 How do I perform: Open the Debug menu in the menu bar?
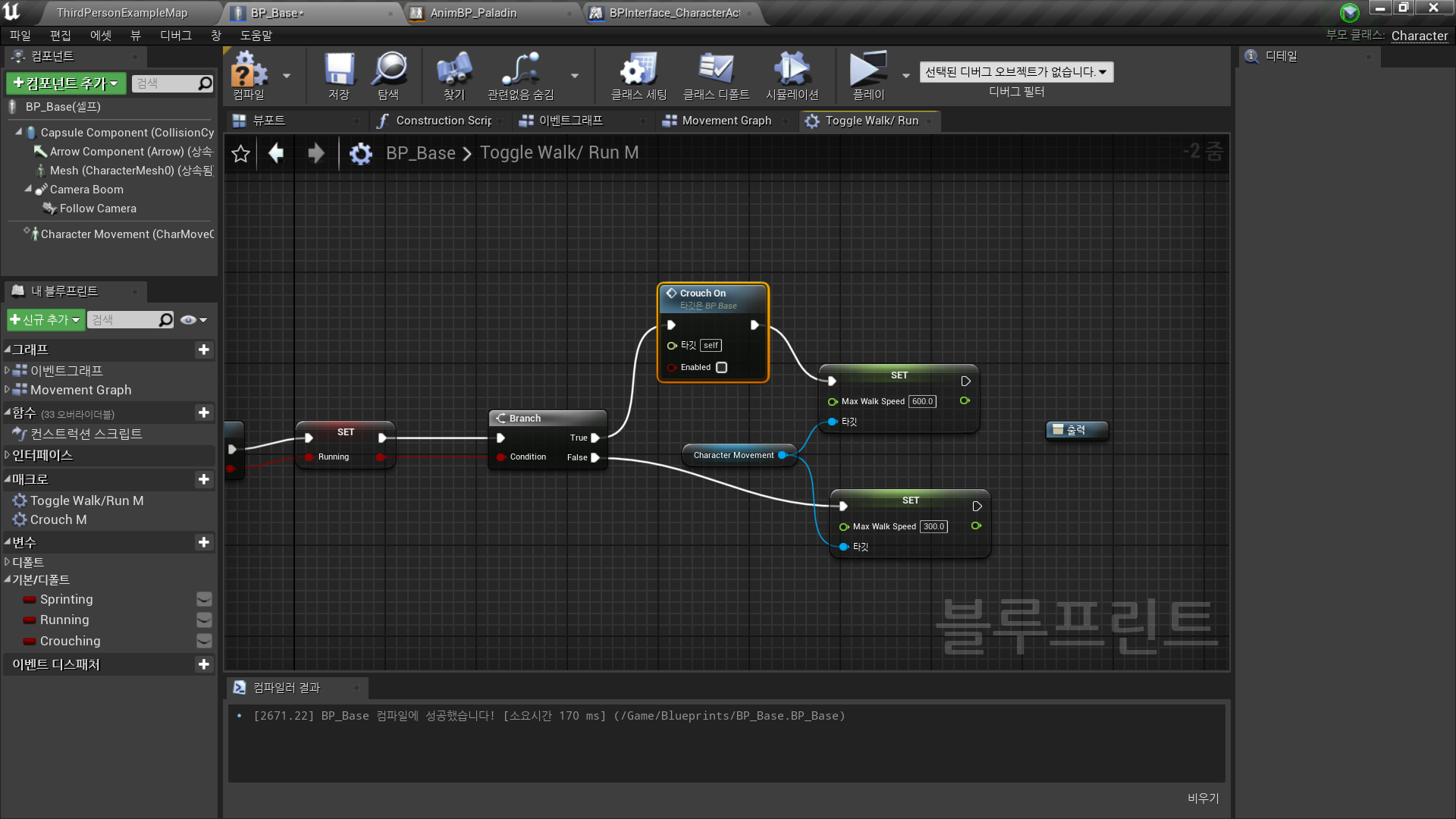click(x=175, y=36)
